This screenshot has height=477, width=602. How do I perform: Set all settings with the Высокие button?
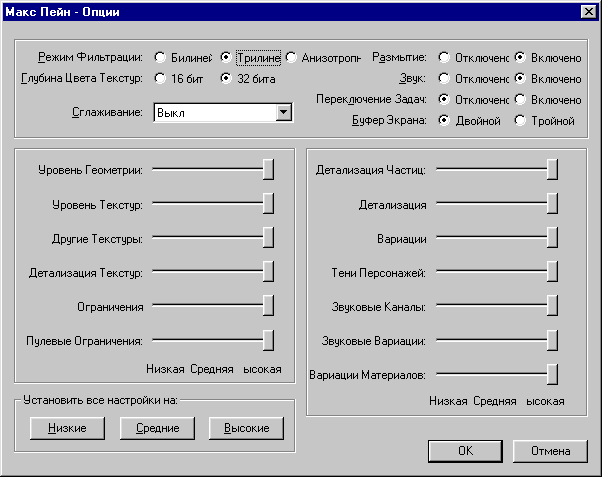[246, 428]
